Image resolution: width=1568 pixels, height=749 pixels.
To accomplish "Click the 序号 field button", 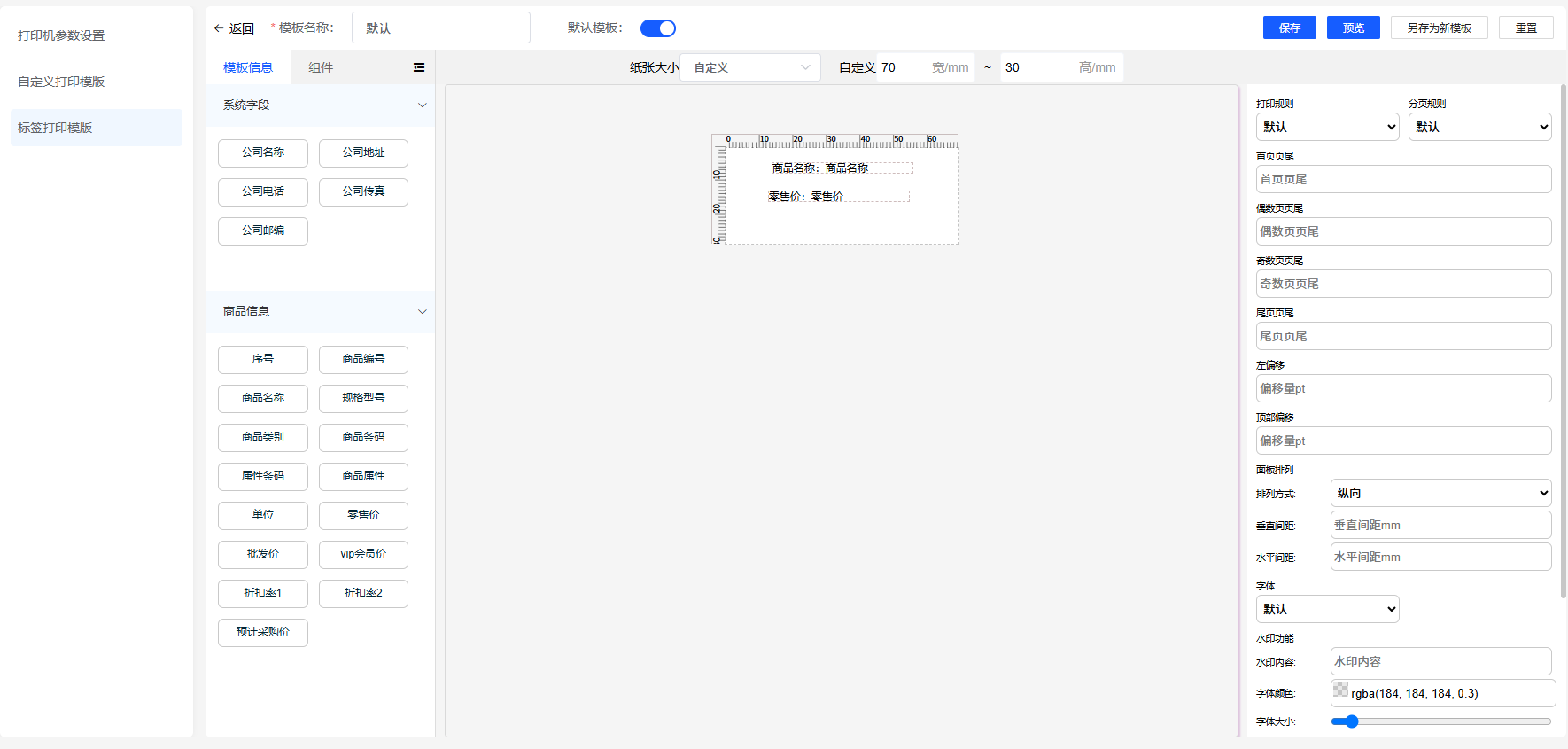I will 263,359.
